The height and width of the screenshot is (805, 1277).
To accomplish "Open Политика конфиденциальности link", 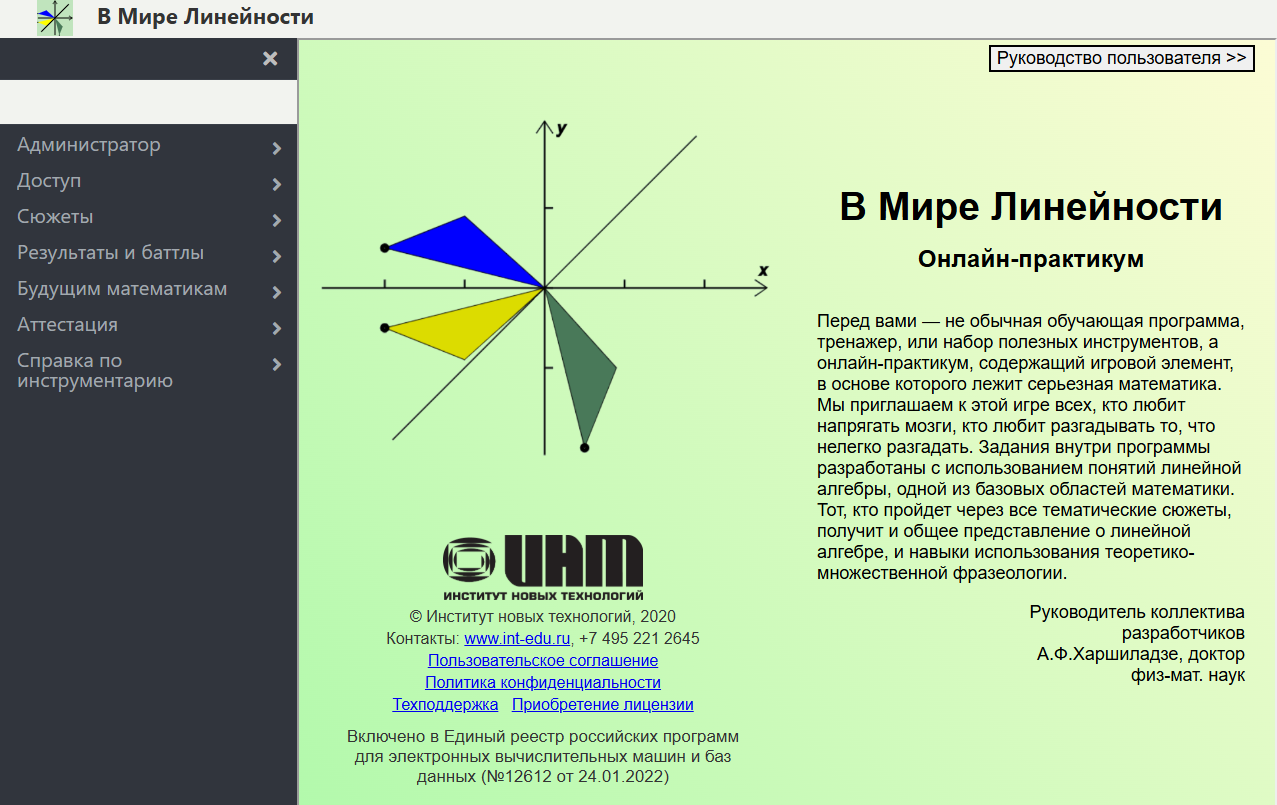I will tap(543, 682).
